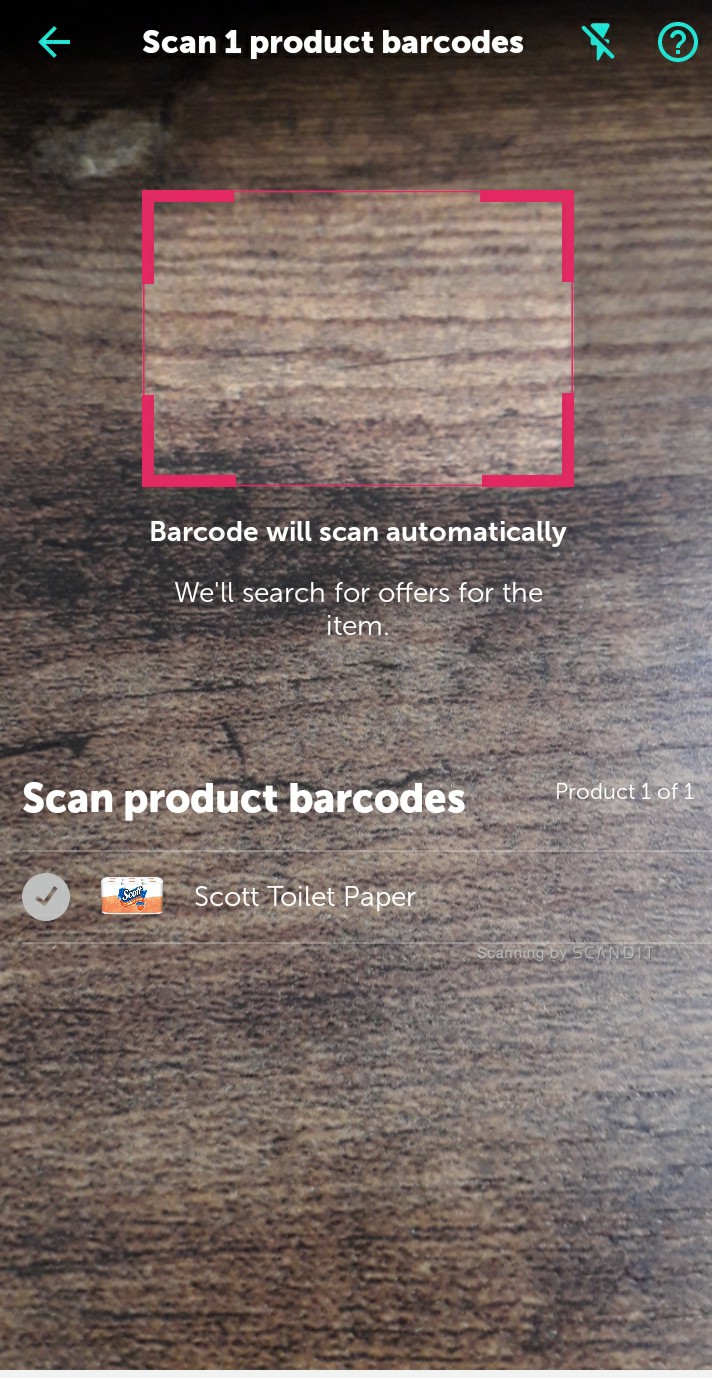
Task: Open the help question mark icon
Action: [677, 42]
